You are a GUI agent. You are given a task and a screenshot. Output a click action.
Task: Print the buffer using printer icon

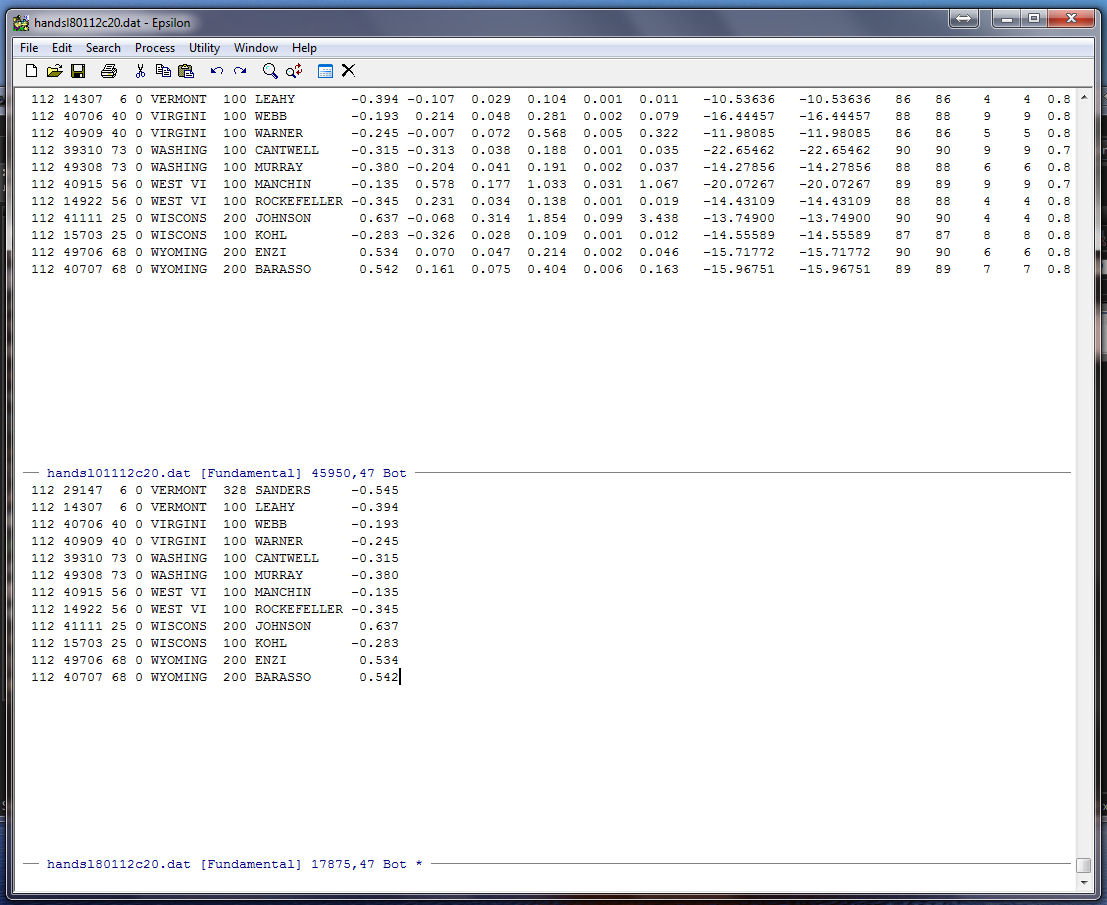109,71
